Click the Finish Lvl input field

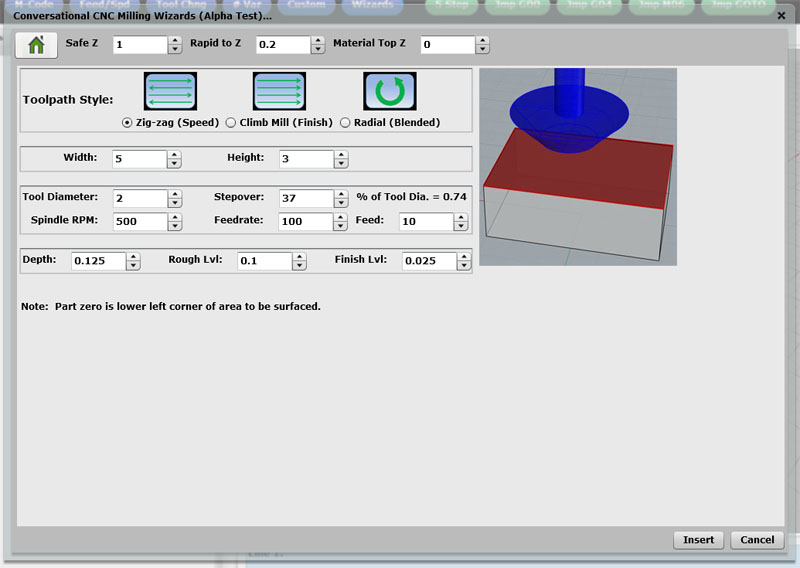tap(429, 261)
